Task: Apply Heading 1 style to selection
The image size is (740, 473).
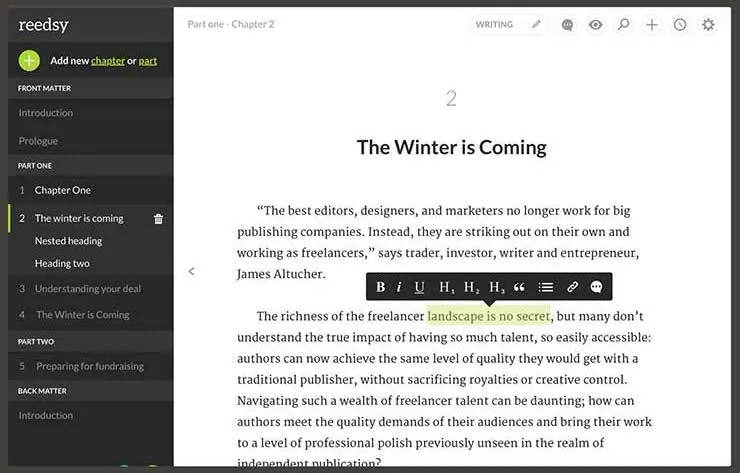Action: tap(446, 287)
